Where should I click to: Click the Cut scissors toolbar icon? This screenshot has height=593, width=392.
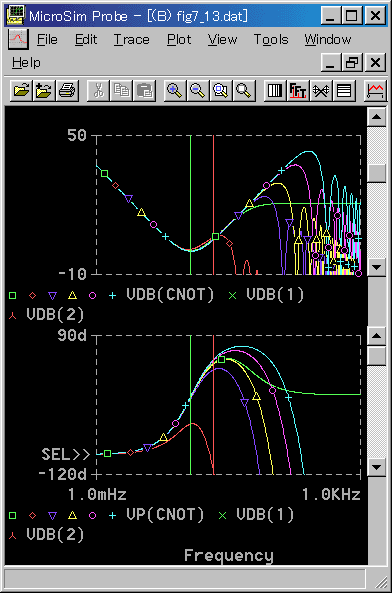click(98, 91)
